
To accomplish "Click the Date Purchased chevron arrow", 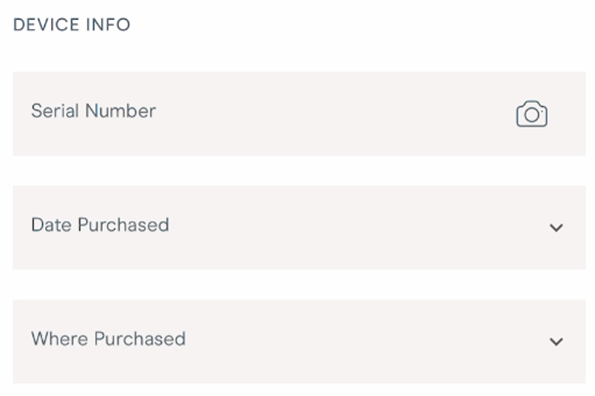I will [x=556, y=228].
